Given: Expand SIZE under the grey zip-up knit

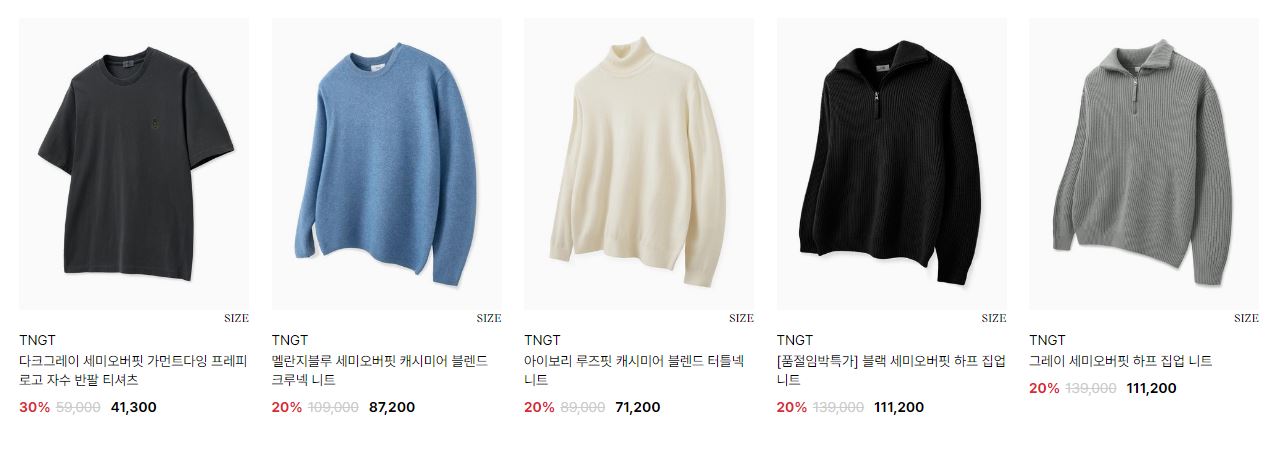Looking at the screenshot, I should 1246,318.
